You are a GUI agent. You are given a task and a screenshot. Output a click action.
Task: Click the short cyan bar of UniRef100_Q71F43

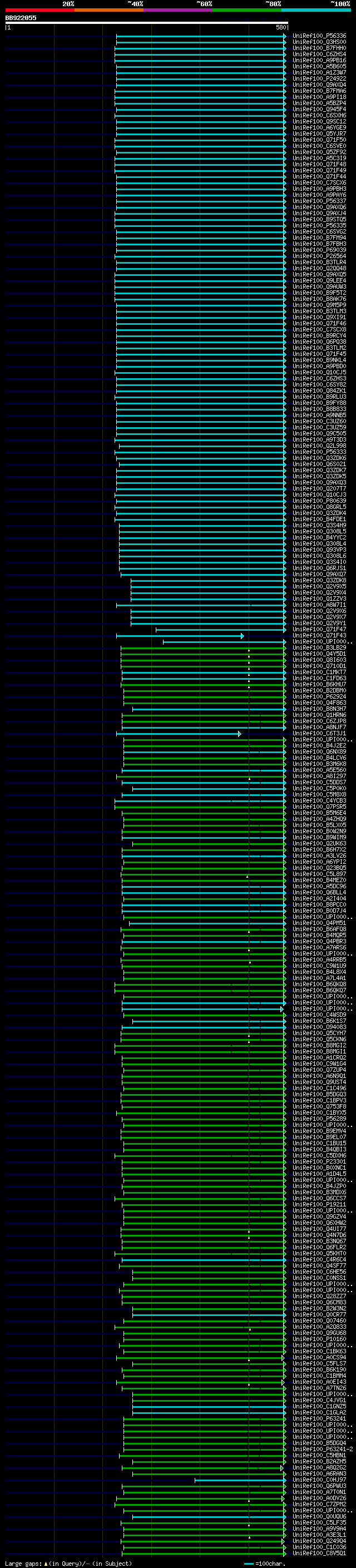180,636
